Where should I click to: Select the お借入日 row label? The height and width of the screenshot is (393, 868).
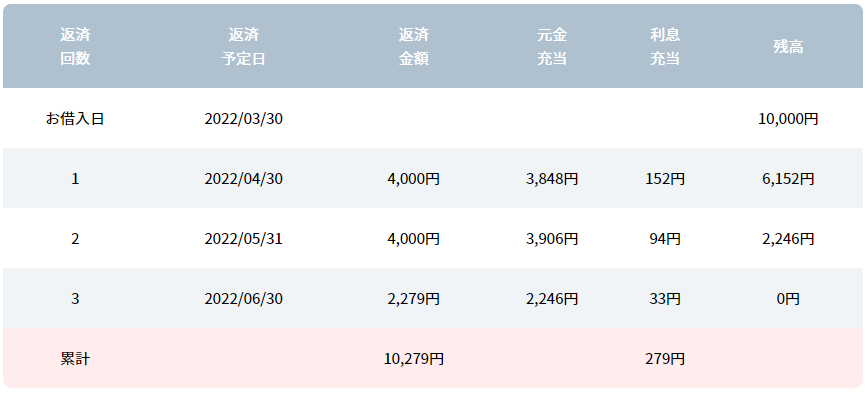tap(75, 118)
